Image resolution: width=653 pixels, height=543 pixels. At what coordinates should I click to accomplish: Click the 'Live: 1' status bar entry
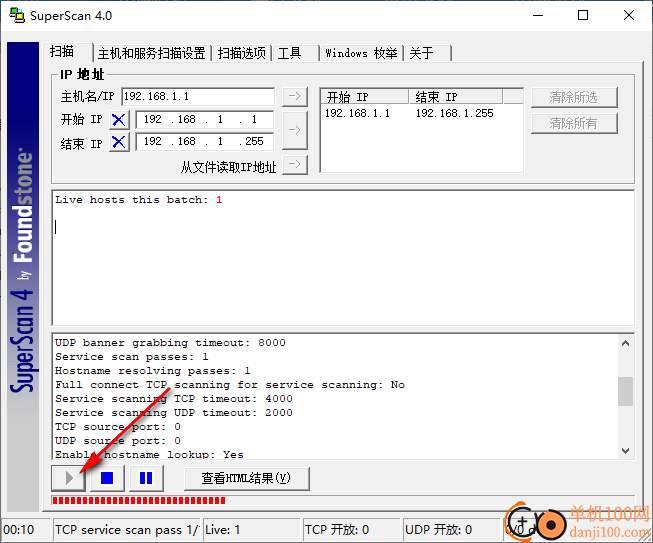tap(252, 530)
